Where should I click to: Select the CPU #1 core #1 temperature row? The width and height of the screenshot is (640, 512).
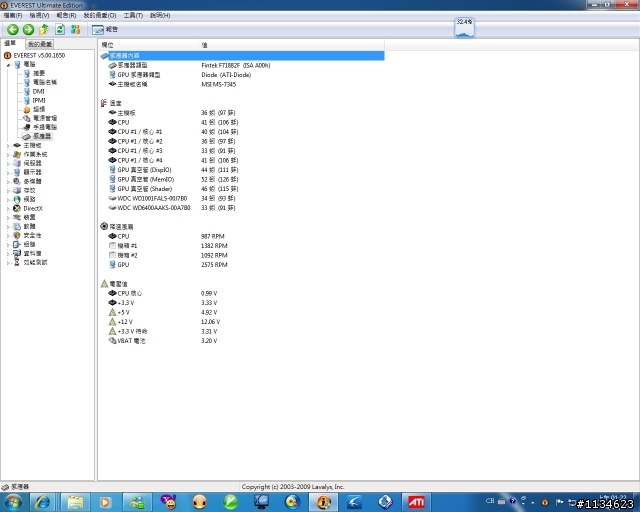[x=241, y=132]
